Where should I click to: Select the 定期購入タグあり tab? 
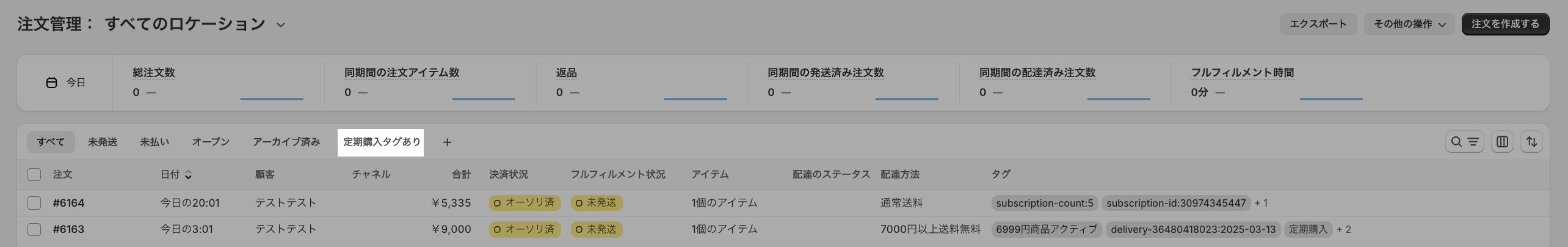pos(381,142)
